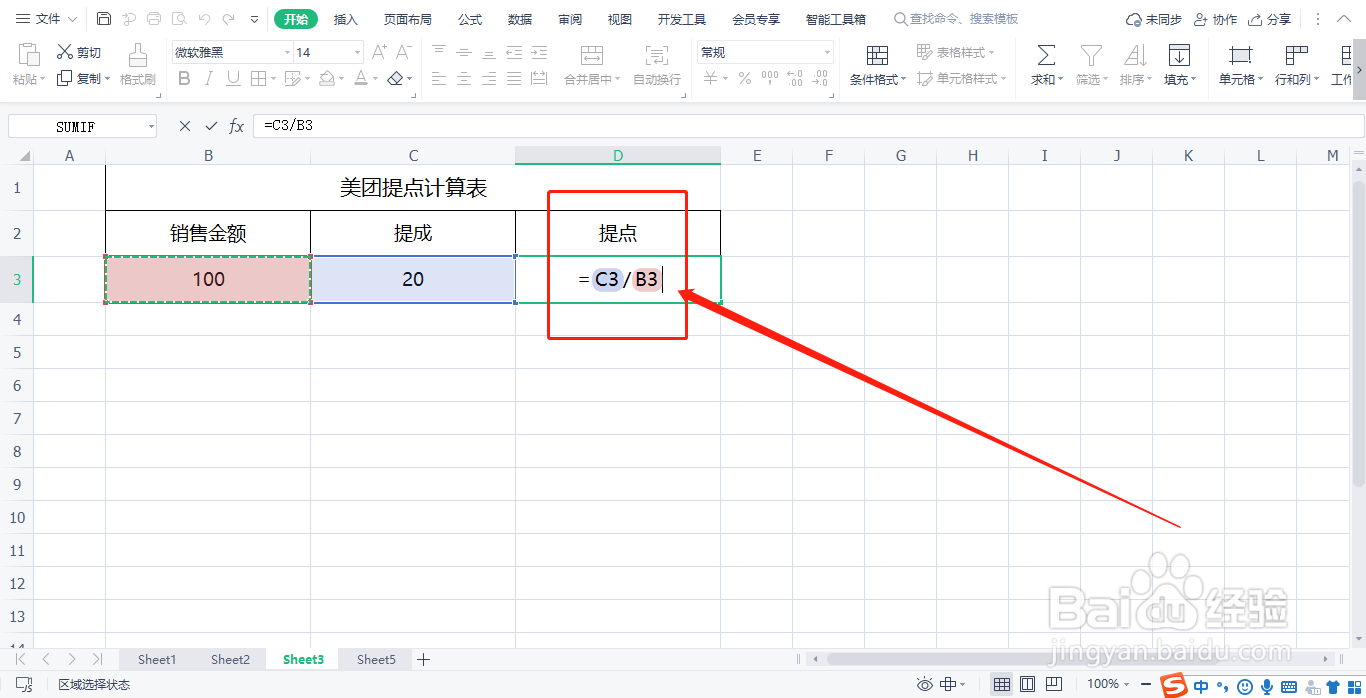Screen dimensions: 1366x698
Task: Open the 文件 File menu
Action: [46, 19]
